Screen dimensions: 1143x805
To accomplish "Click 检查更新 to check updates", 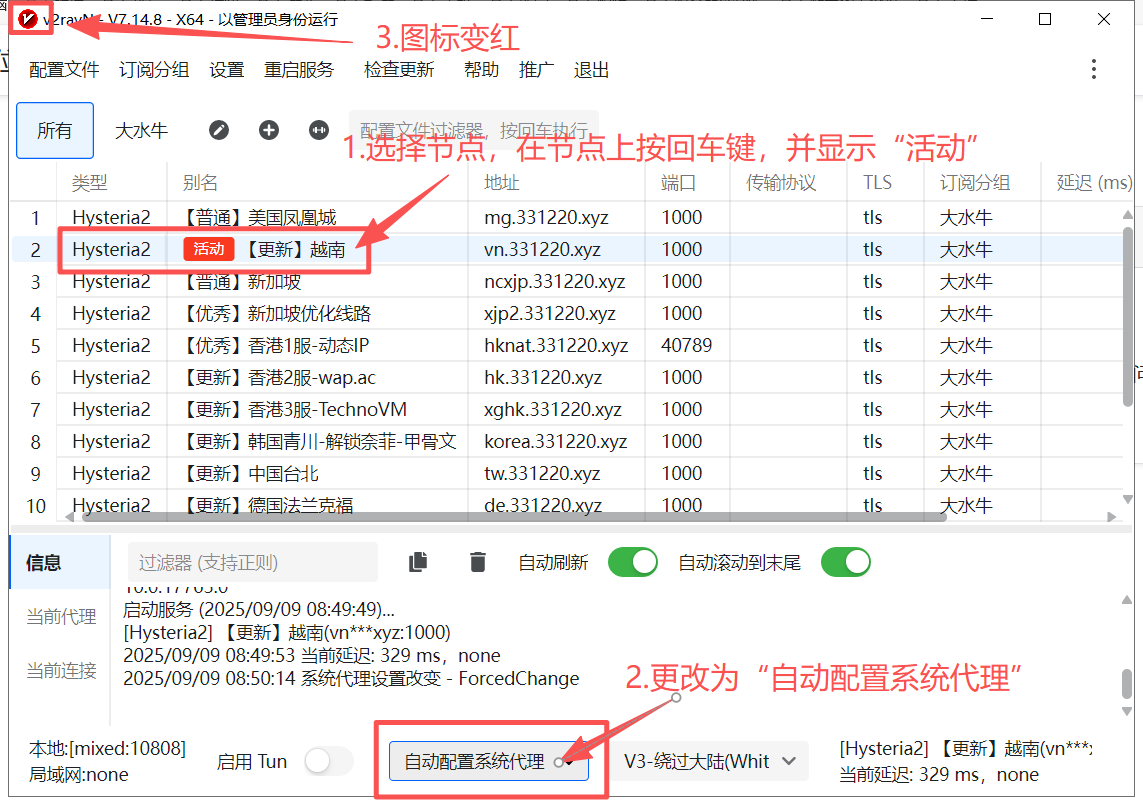I will point(399,70).
